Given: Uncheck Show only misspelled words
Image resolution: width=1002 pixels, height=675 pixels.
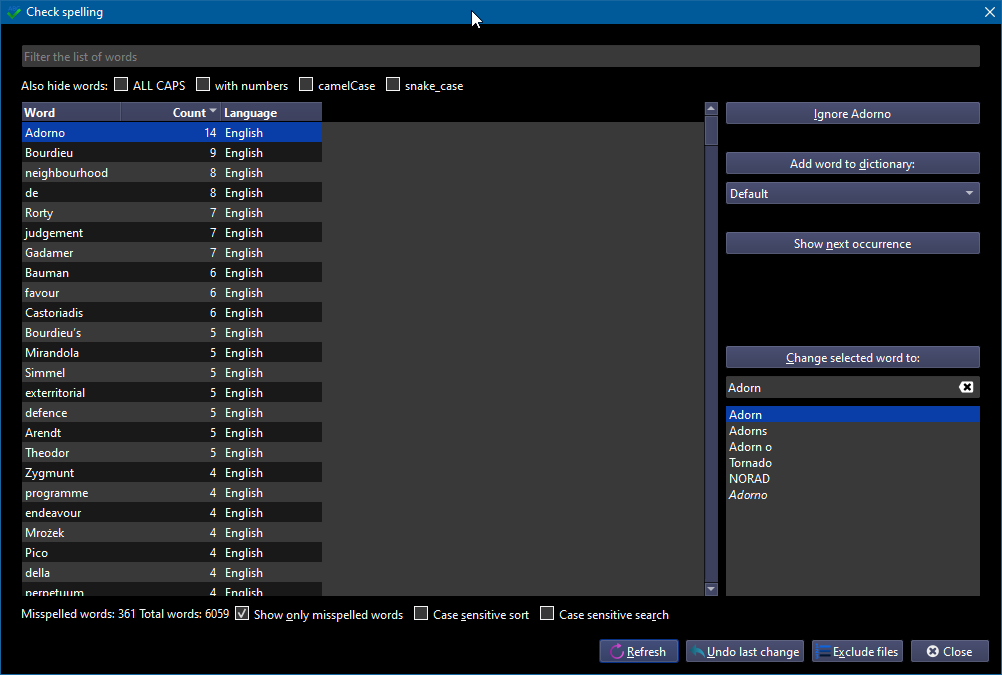Looking at the screenshot, I should click(242, 614).
